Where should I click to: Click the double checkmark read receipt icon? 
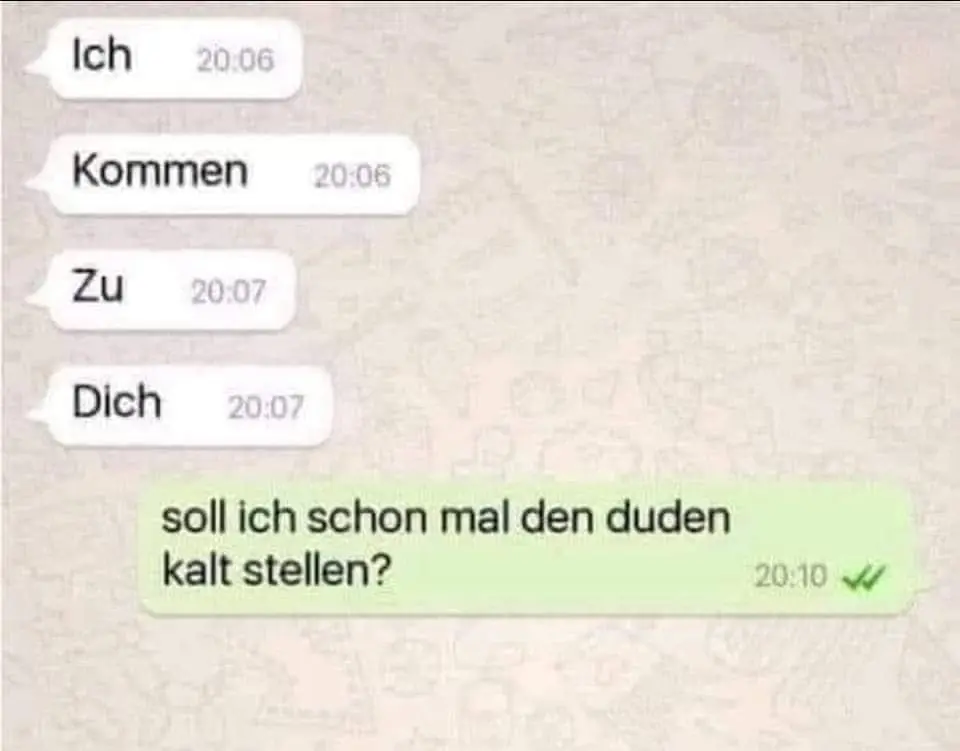coord(864,577)
